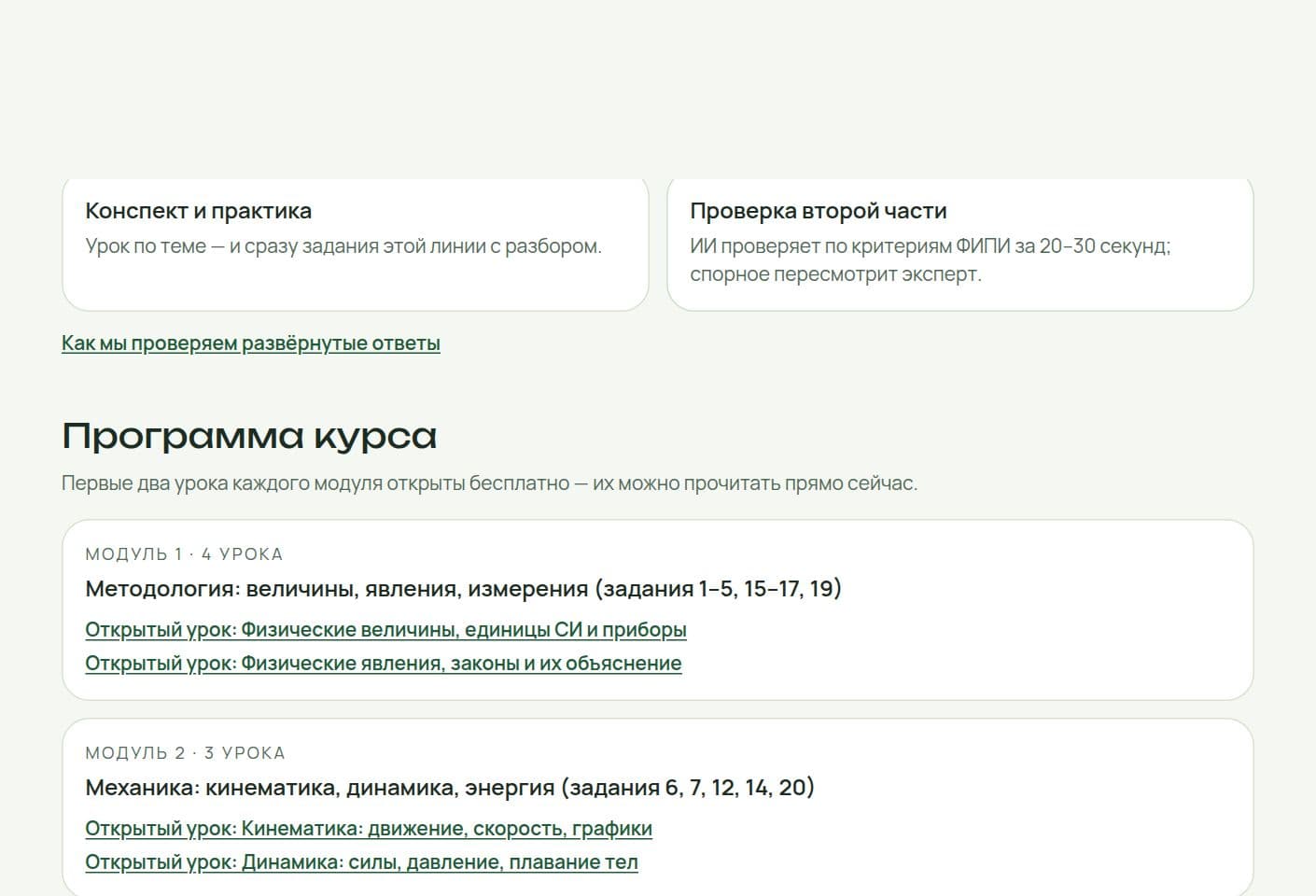Viewport: 1316px width, 896px height.
Task: Click the 'Программа курса' heading
Action: point(249,436)
